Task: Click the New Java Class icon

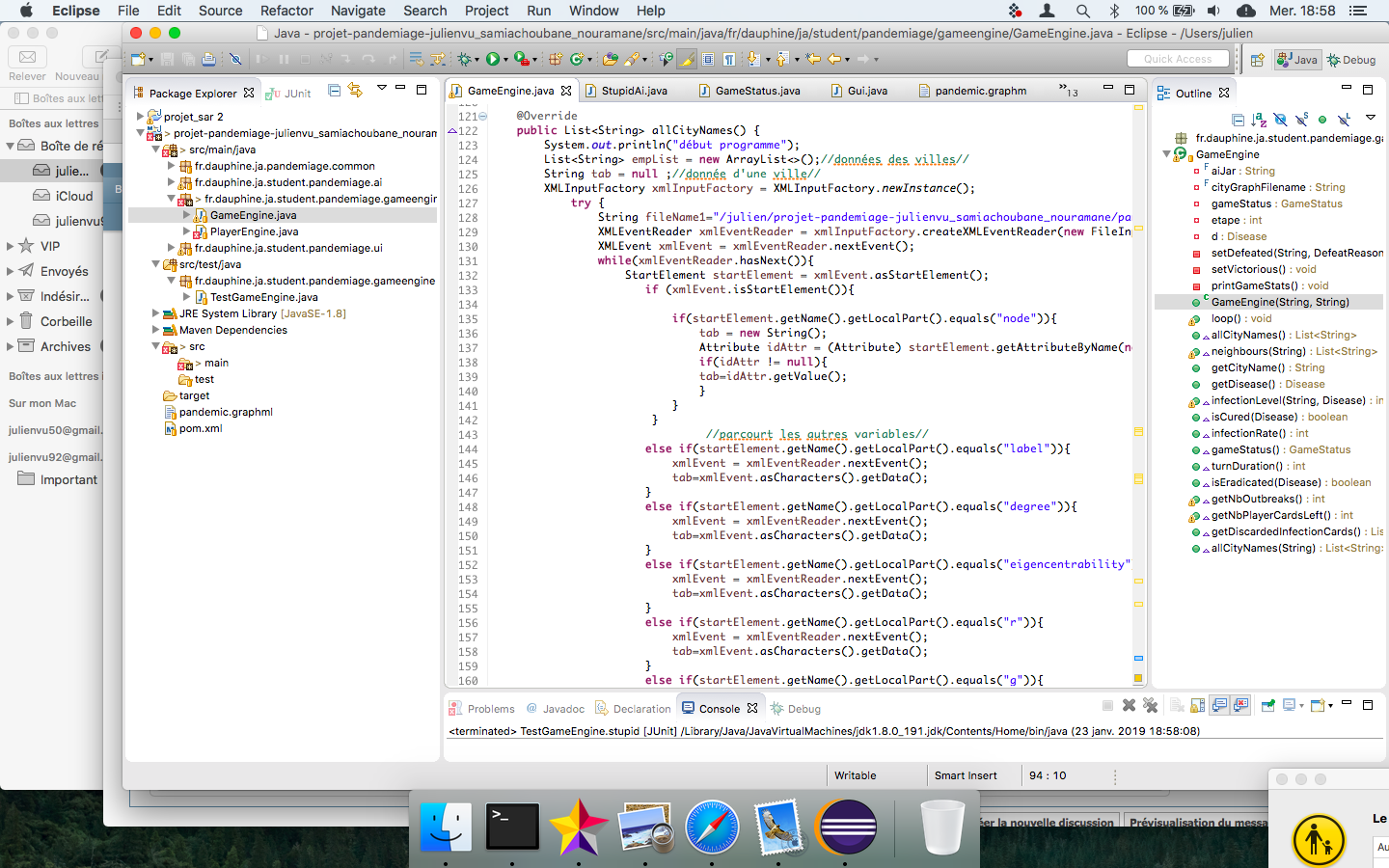Action: click(576, 59)
